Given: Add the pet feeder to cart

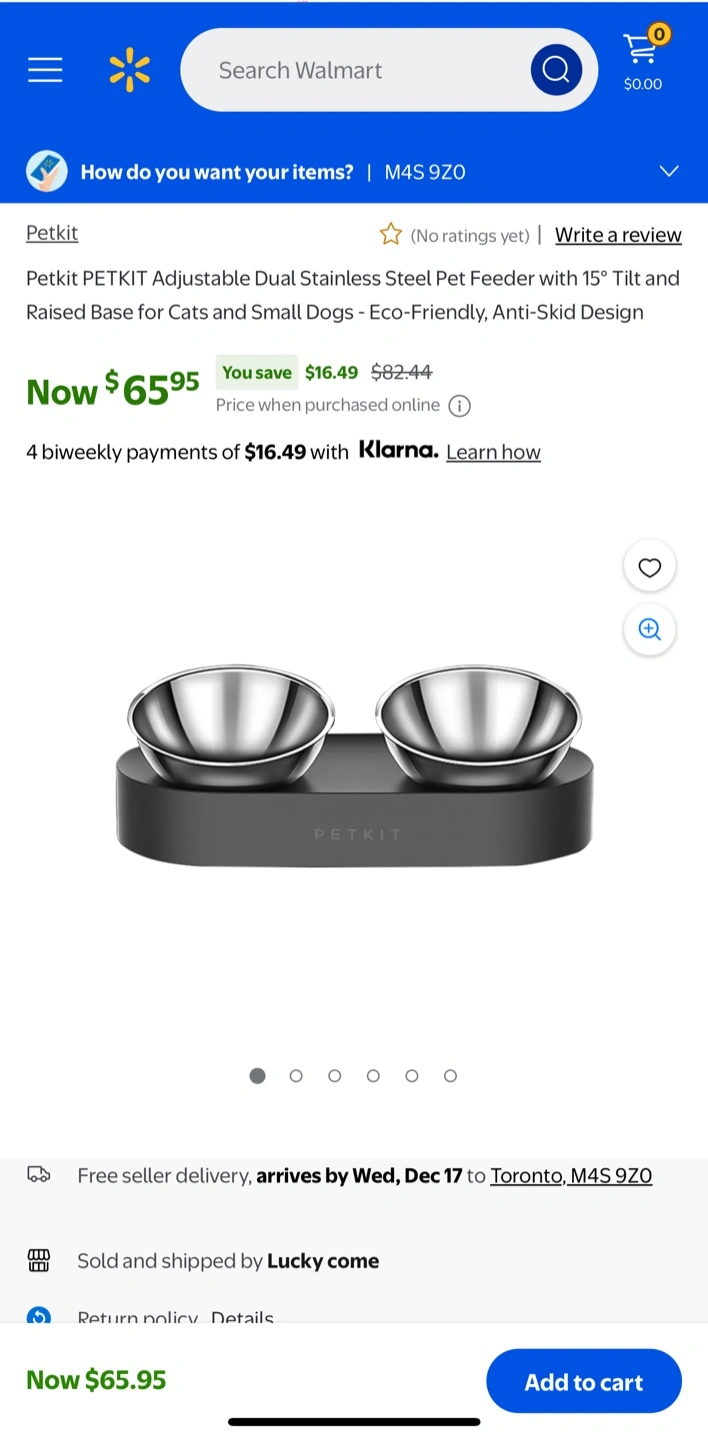Looking at the screenshot, I should point(584,1382).
